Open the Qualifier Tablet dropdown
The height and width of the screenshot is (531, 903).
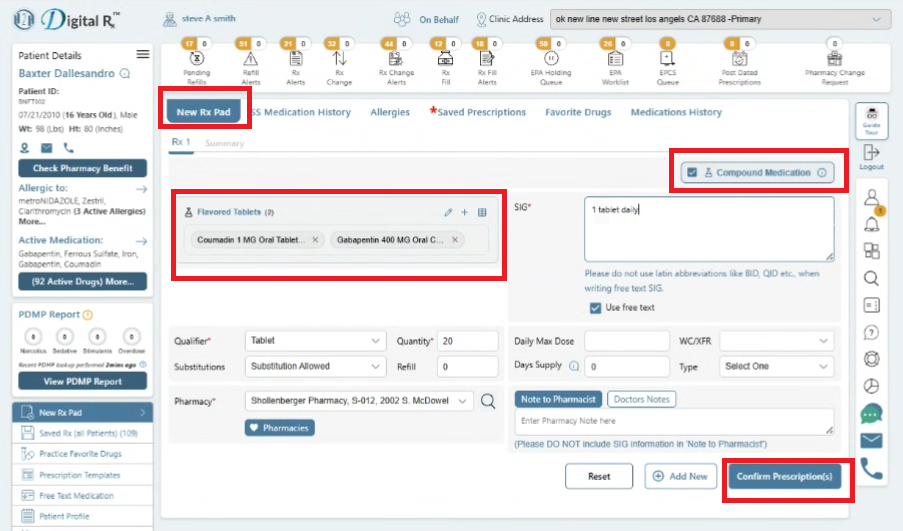(316, 341)
